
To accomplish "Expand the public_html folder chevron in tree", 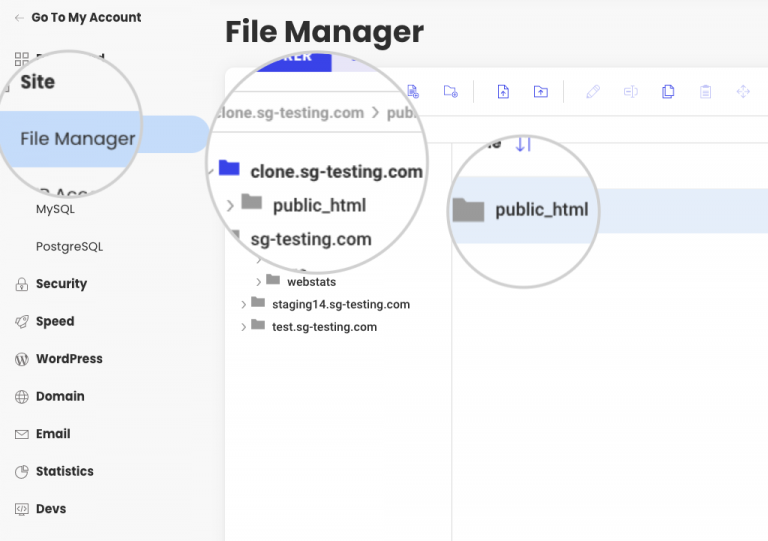I will 230,206.
